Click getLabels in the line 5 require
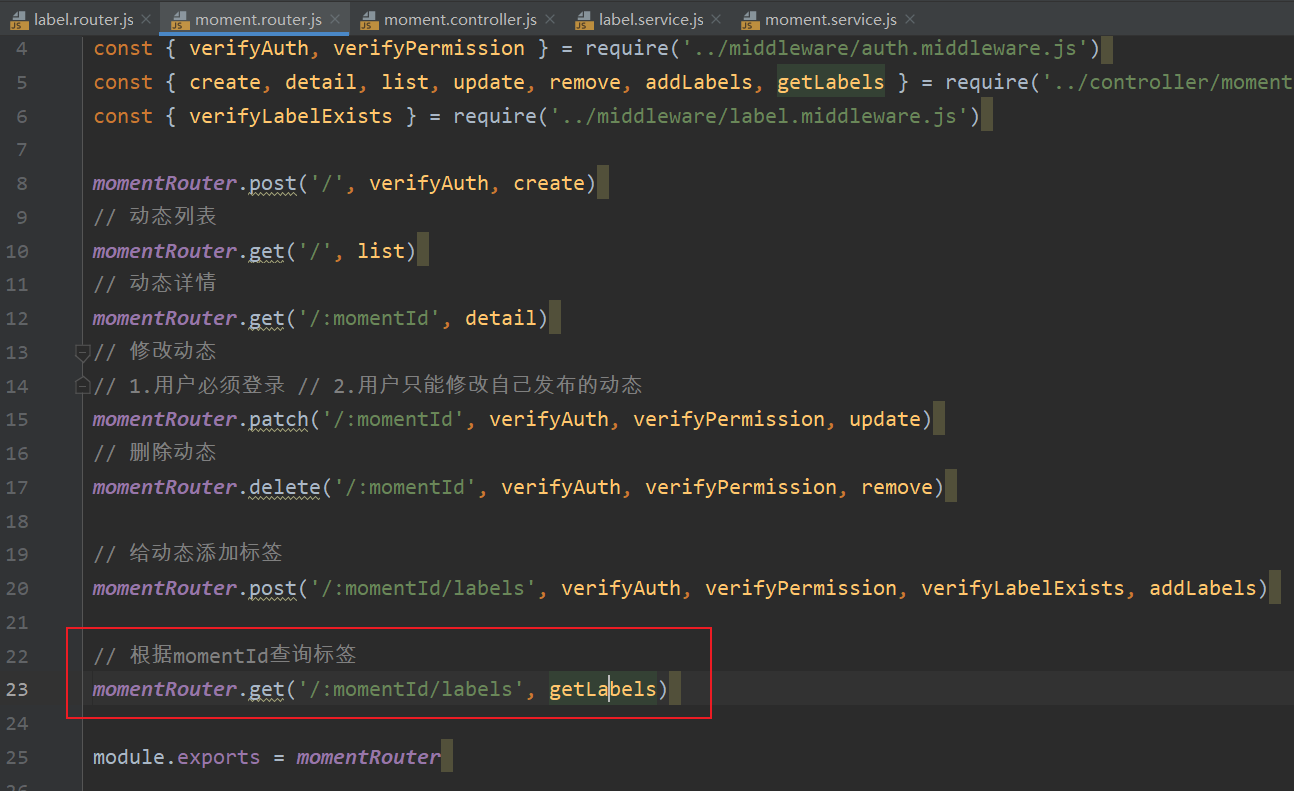This screenshot has width=1294, height=791. coord(831,82)
